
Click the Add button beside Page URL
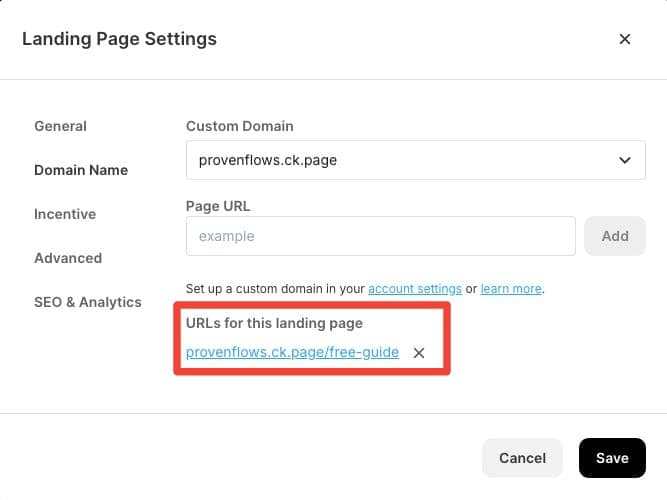(615, 236)
